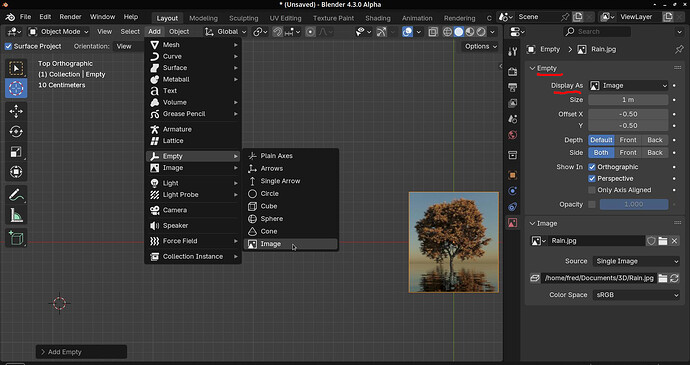Click the properties Search field
690x365 pixels.
tap(597, 32)
